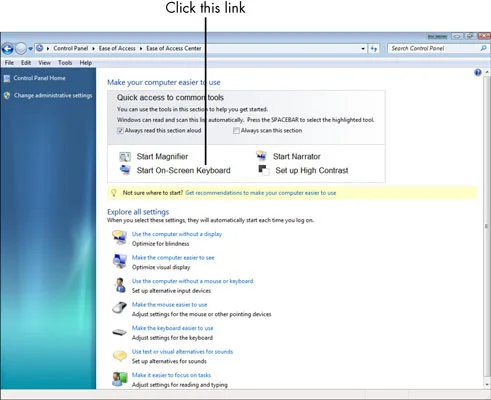Image resolution: width=491 pixels, height=400 pixels.
Task: Click the Search Control Panel field
Action: pos(433,48)
